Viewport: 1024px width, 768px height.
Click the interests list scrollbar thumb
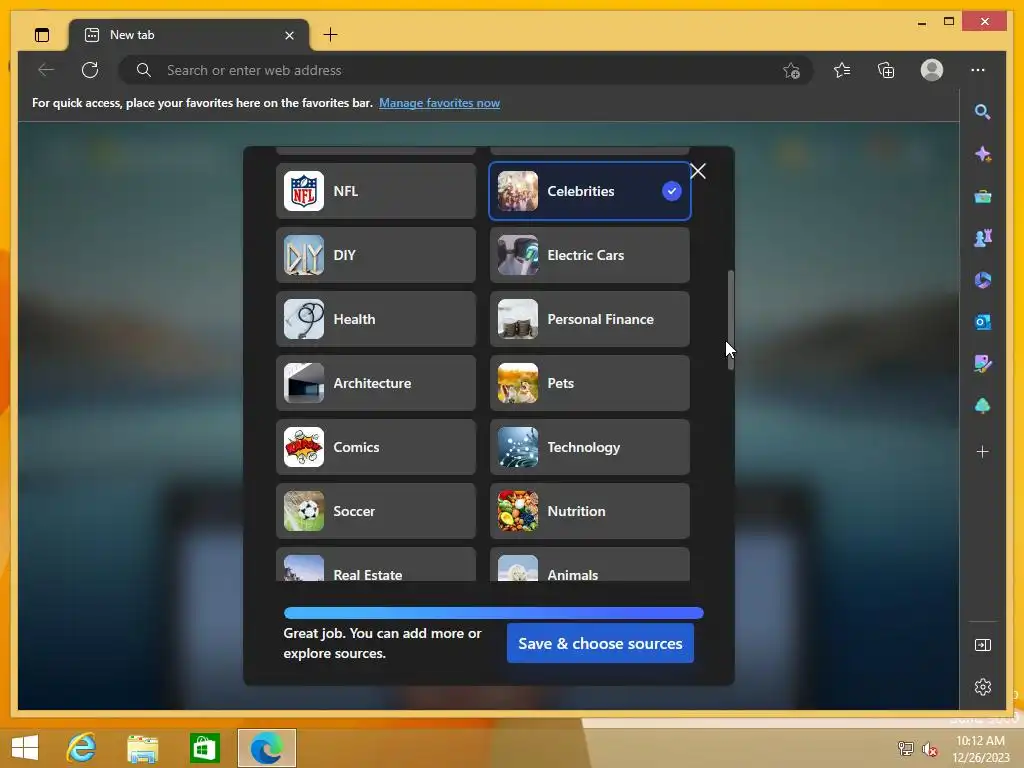tap(731, 320)
